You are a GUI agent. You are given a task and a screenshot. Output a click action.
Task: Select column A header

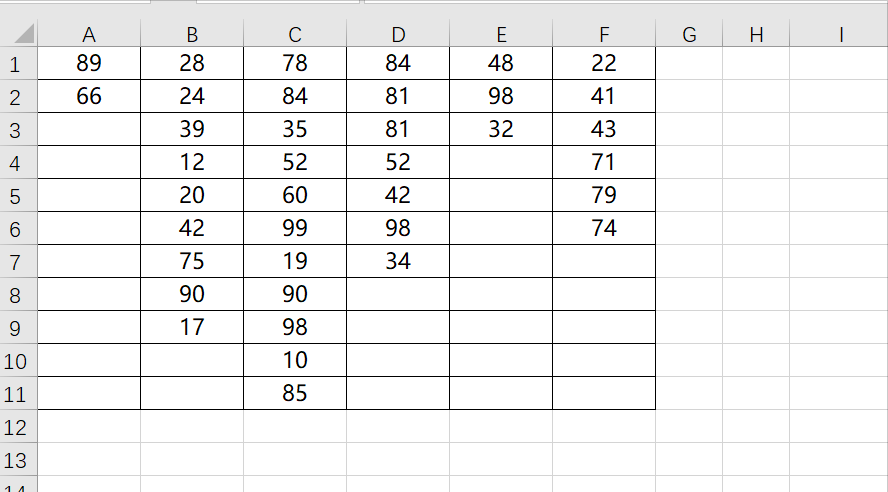point(89,34)
